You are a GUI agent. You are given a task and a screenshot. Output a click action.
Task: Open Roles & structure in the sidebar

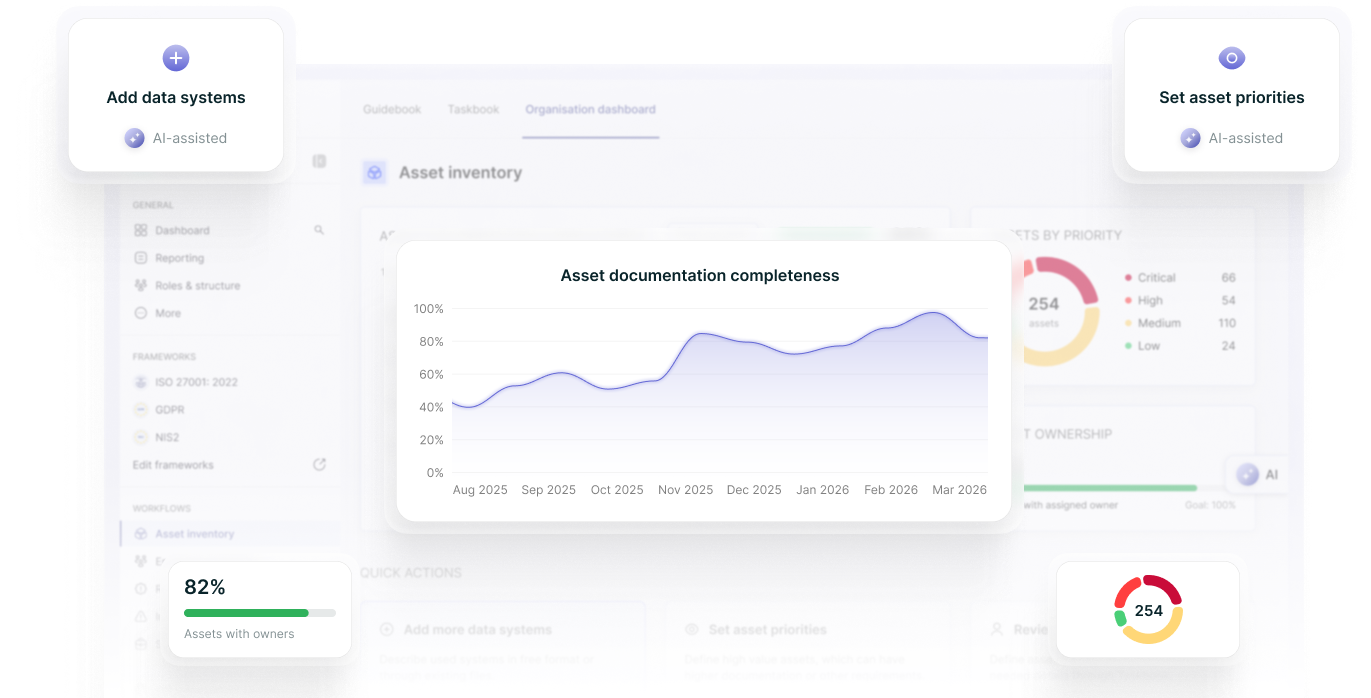coord(198,285)
